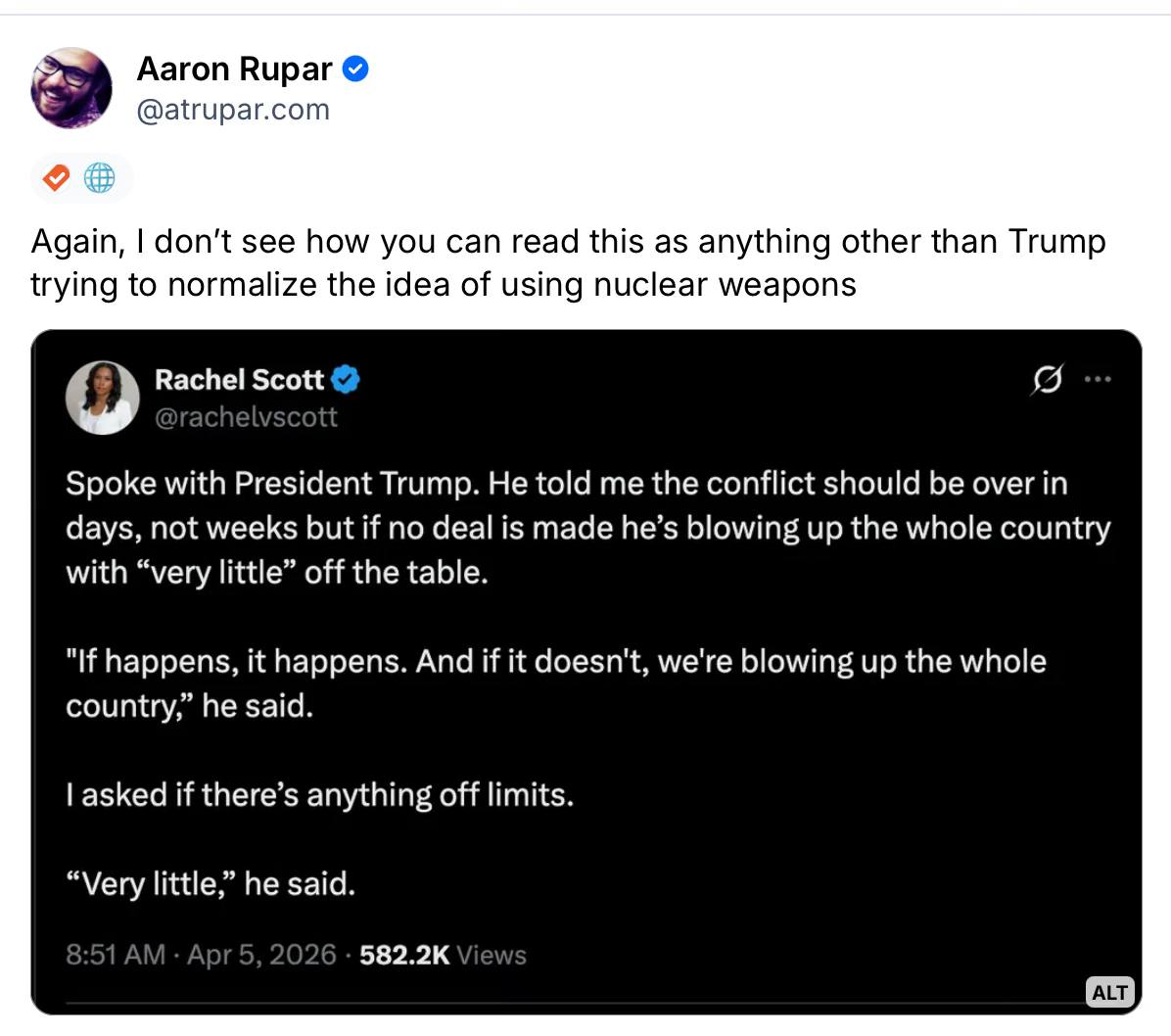Open the @atrupar.com handle link
Viewport: 1171px width, 1036px height.
click(x=233, y=110)
